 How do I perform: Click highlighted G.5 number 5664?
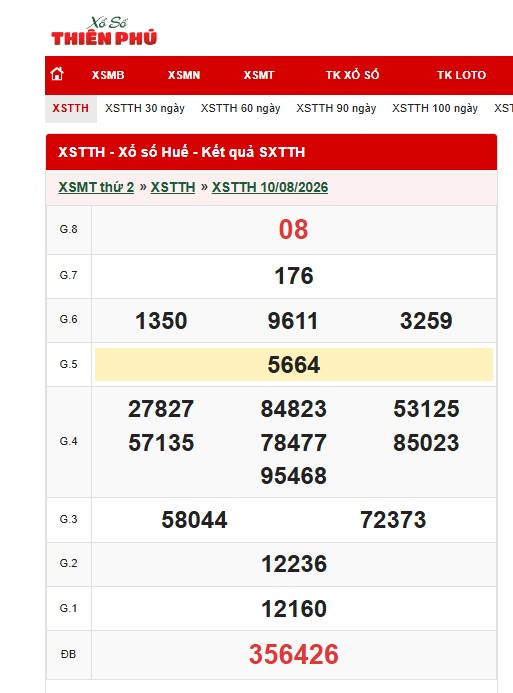294,365
